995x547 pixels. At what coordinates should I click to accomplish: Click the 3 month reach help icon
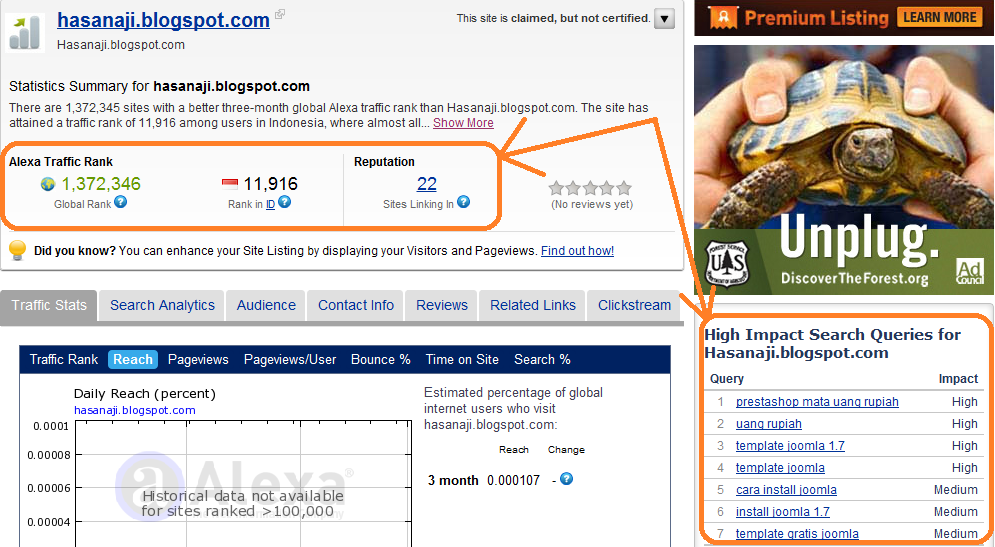567,479
